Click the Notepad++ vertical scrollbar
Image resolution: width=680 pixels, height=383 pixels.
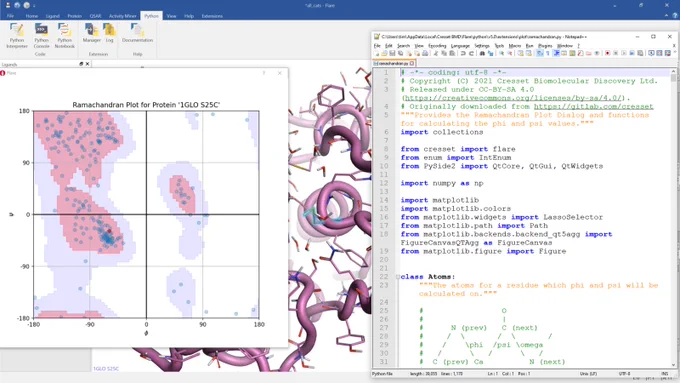(x=673, y=217)
